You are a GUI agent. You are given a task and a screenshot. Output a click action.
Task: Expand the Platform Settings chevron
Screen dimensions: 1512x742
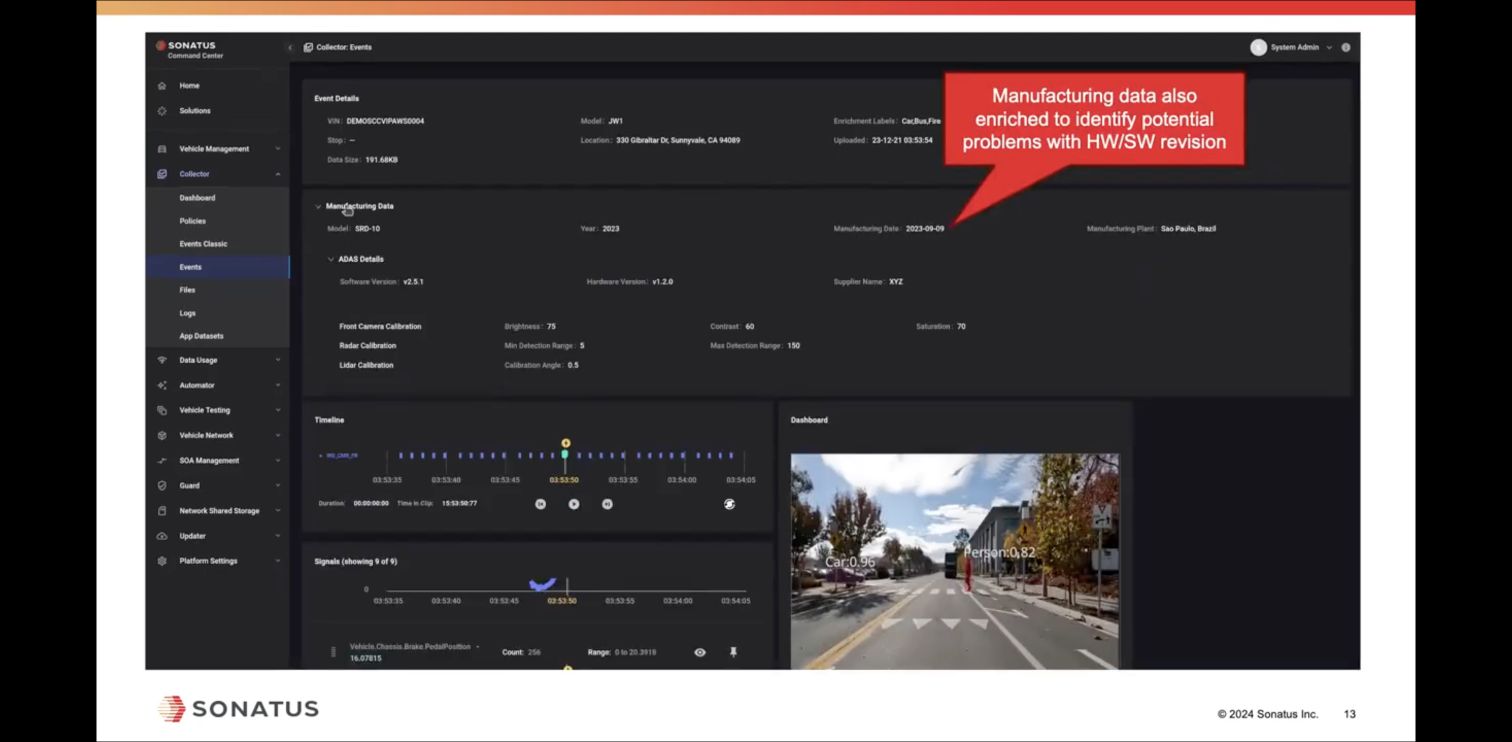point(278,561)
